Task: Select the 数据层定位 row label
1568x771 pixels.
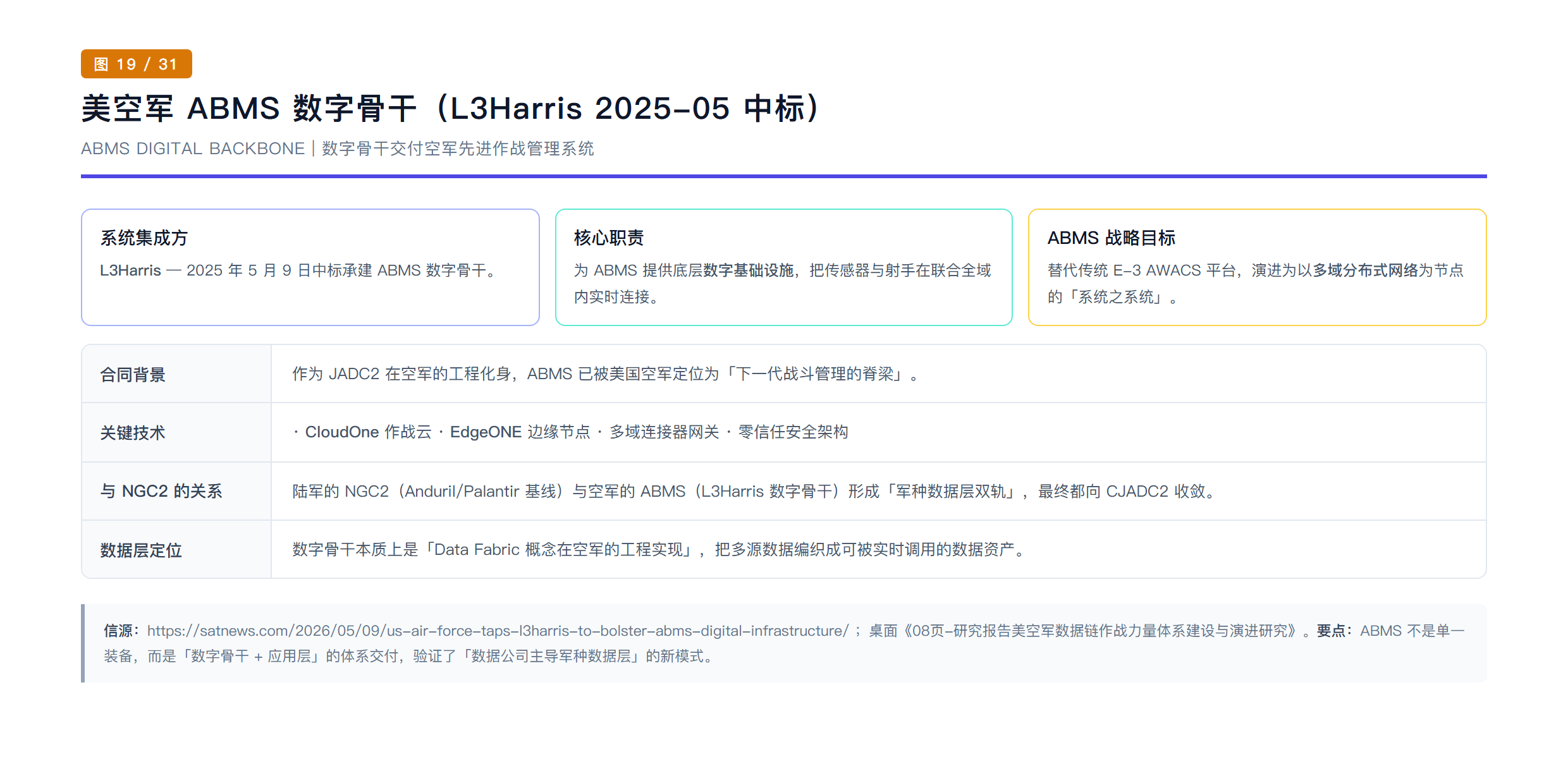Action: pos(141,550)
